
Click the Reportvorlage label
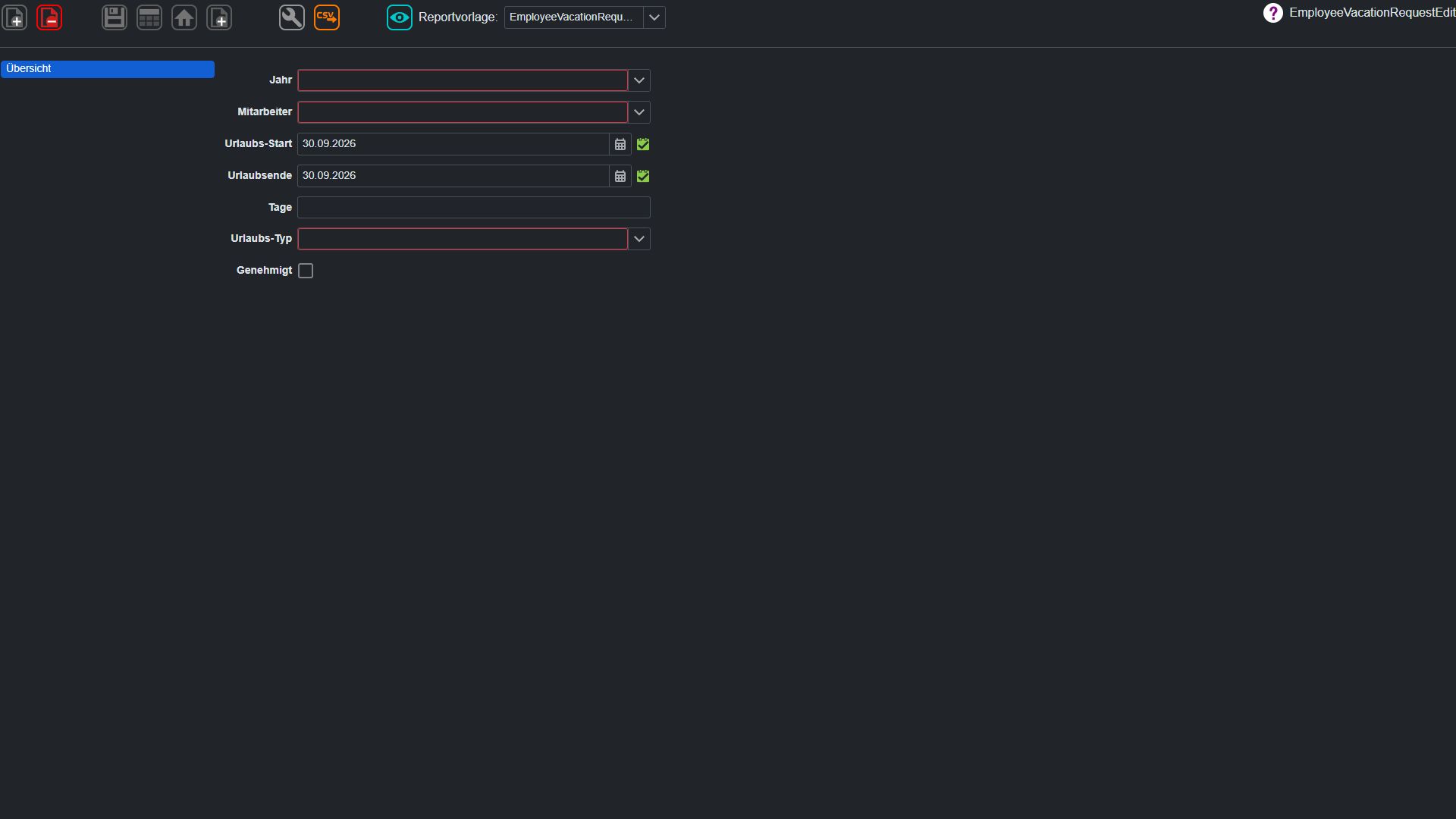(458, 17)
